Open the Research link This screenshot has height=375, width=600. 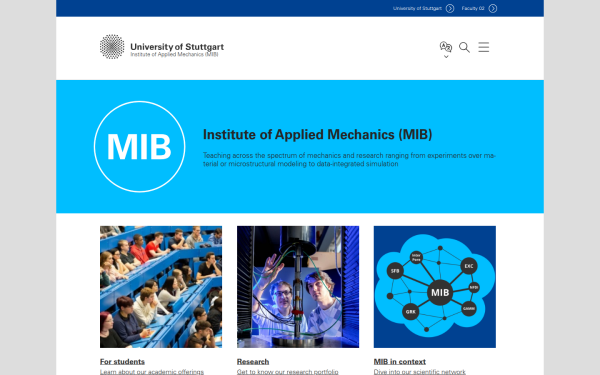[x=253, y=362]
